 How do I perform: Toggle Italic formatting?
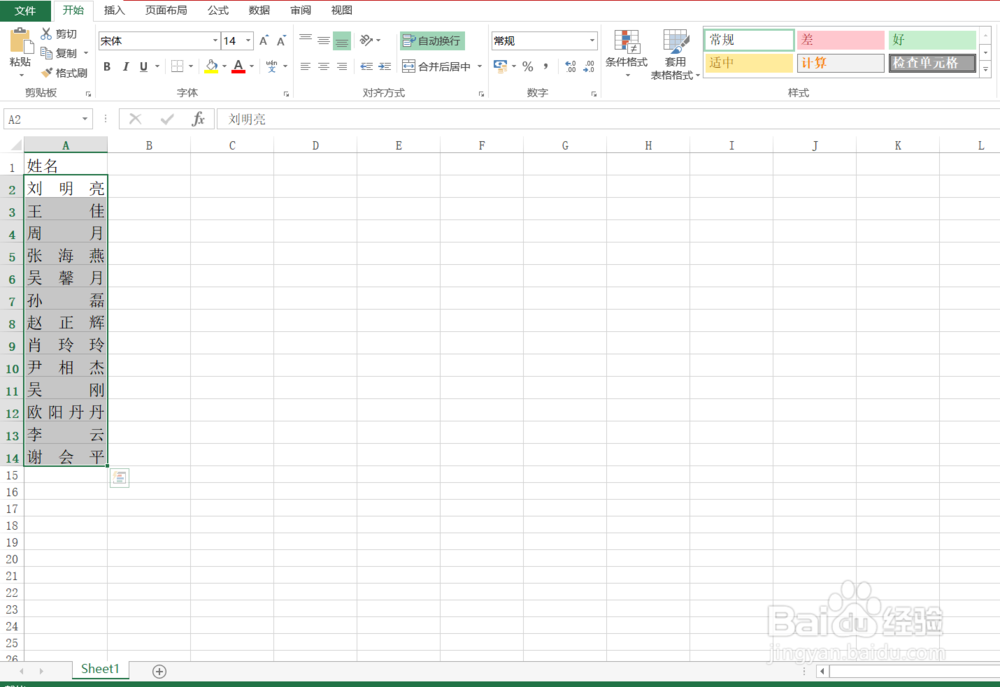126,66
